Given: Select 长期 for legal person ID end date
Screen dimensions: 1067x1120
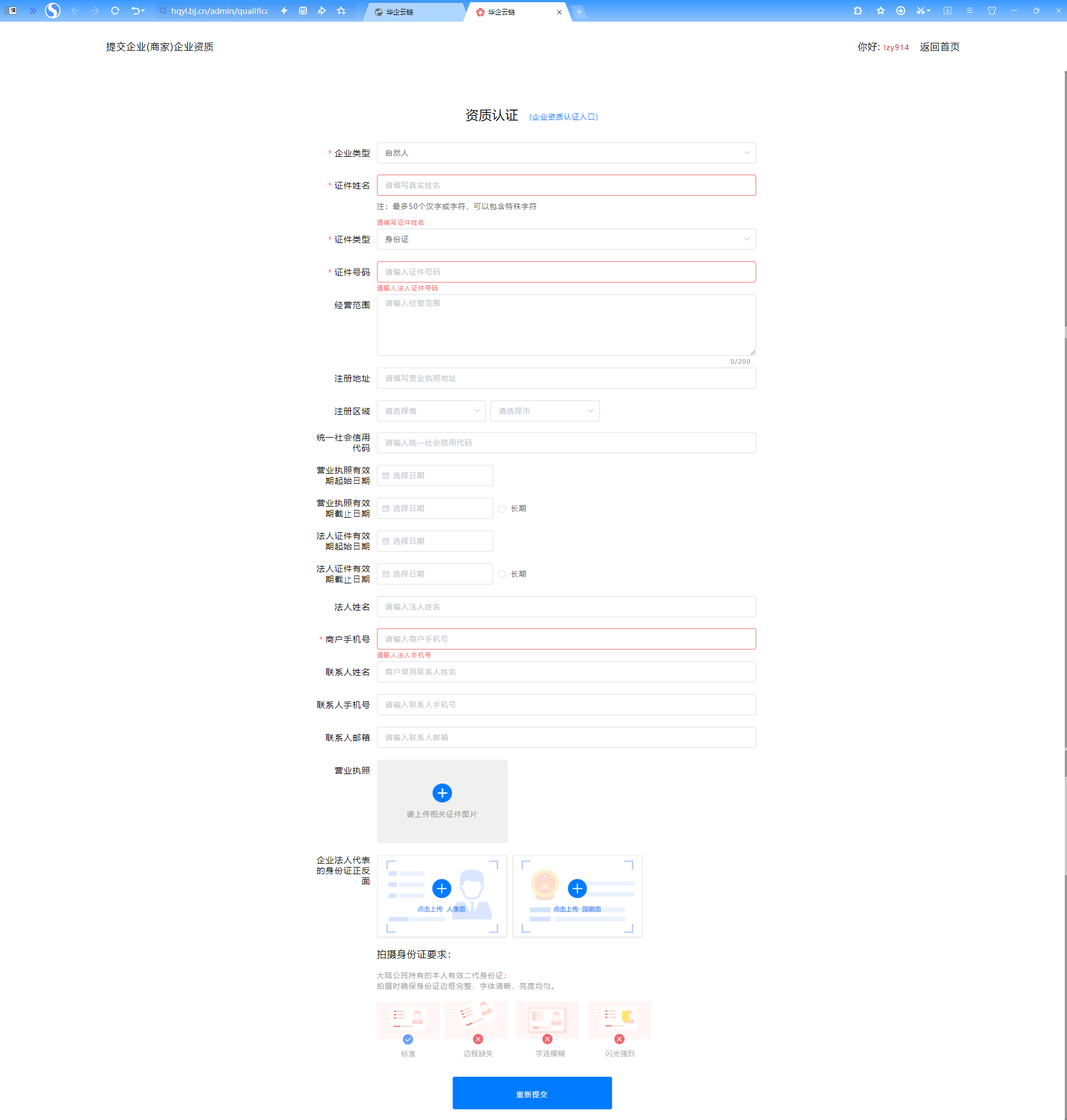Looking at the screenshot, I should (502, 574).
